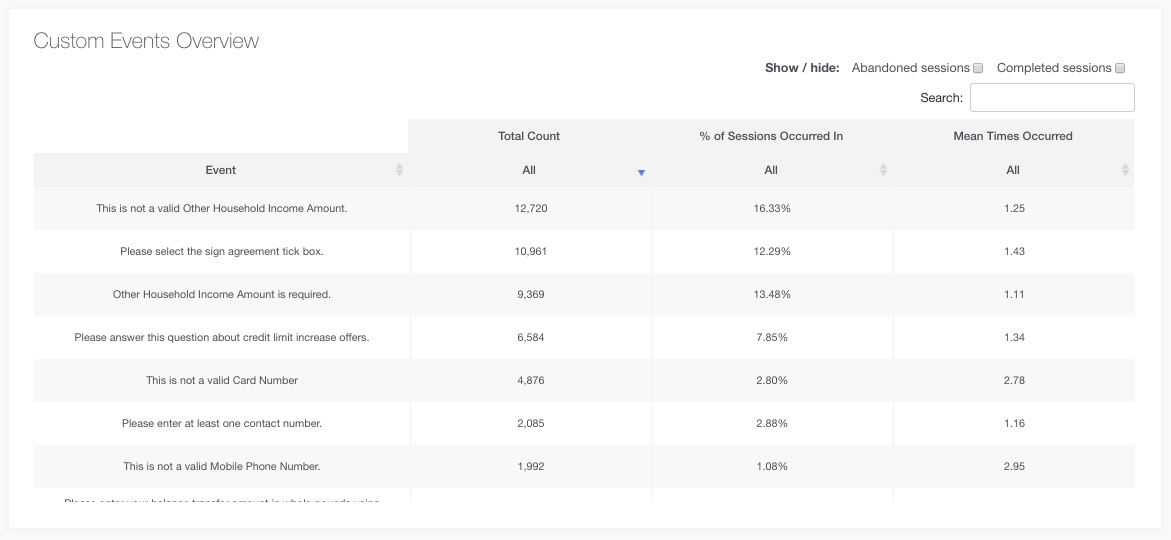Click the Event column sort arrows icon
The width and height of the screenshot is (1171, 540).
tap(399, 170)
